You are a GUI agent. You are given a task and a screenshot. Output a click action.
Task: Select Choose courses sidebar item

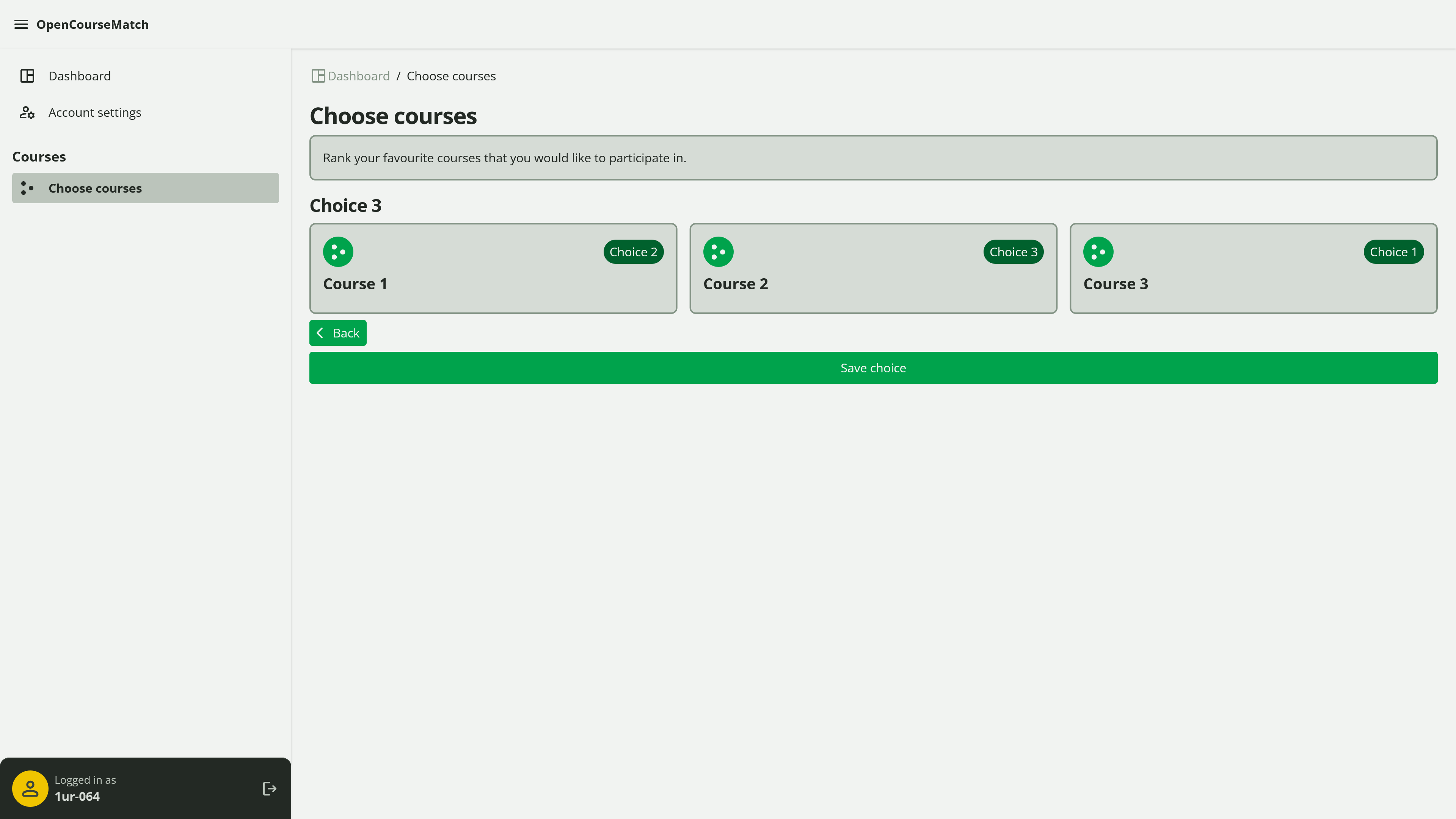point(145,188)
